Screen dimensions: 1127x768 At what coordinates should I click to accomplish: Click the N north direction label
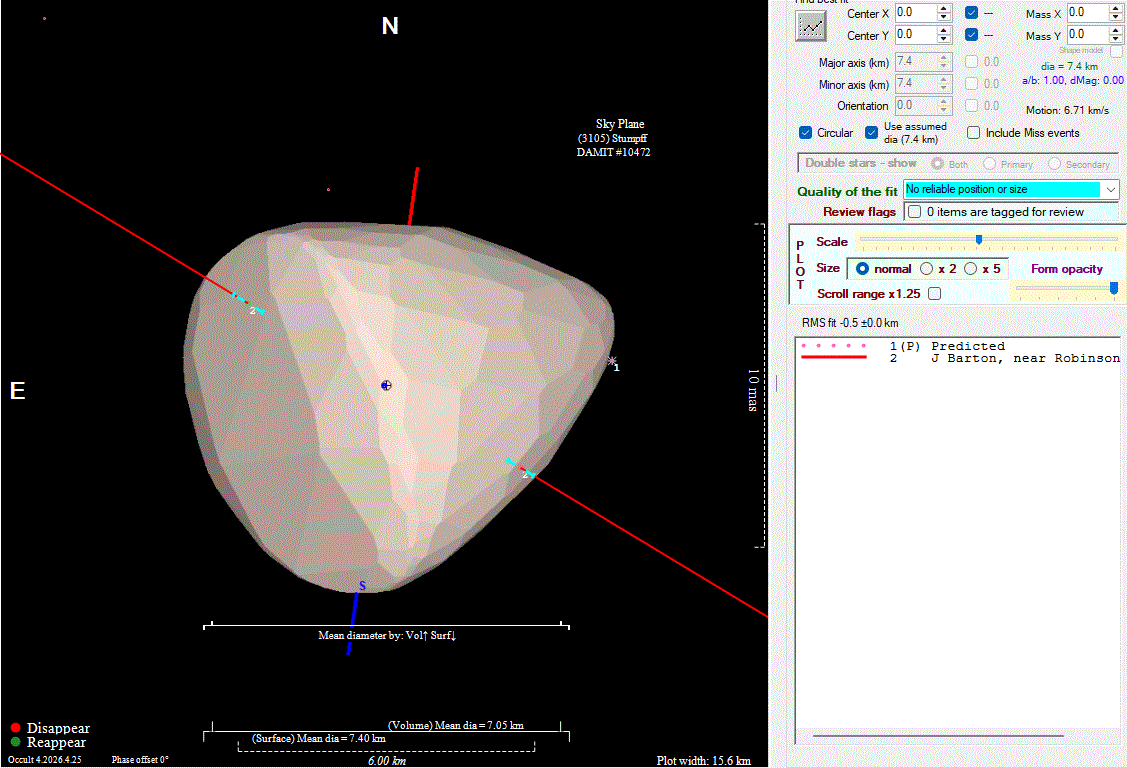click(x=390, y=26)
